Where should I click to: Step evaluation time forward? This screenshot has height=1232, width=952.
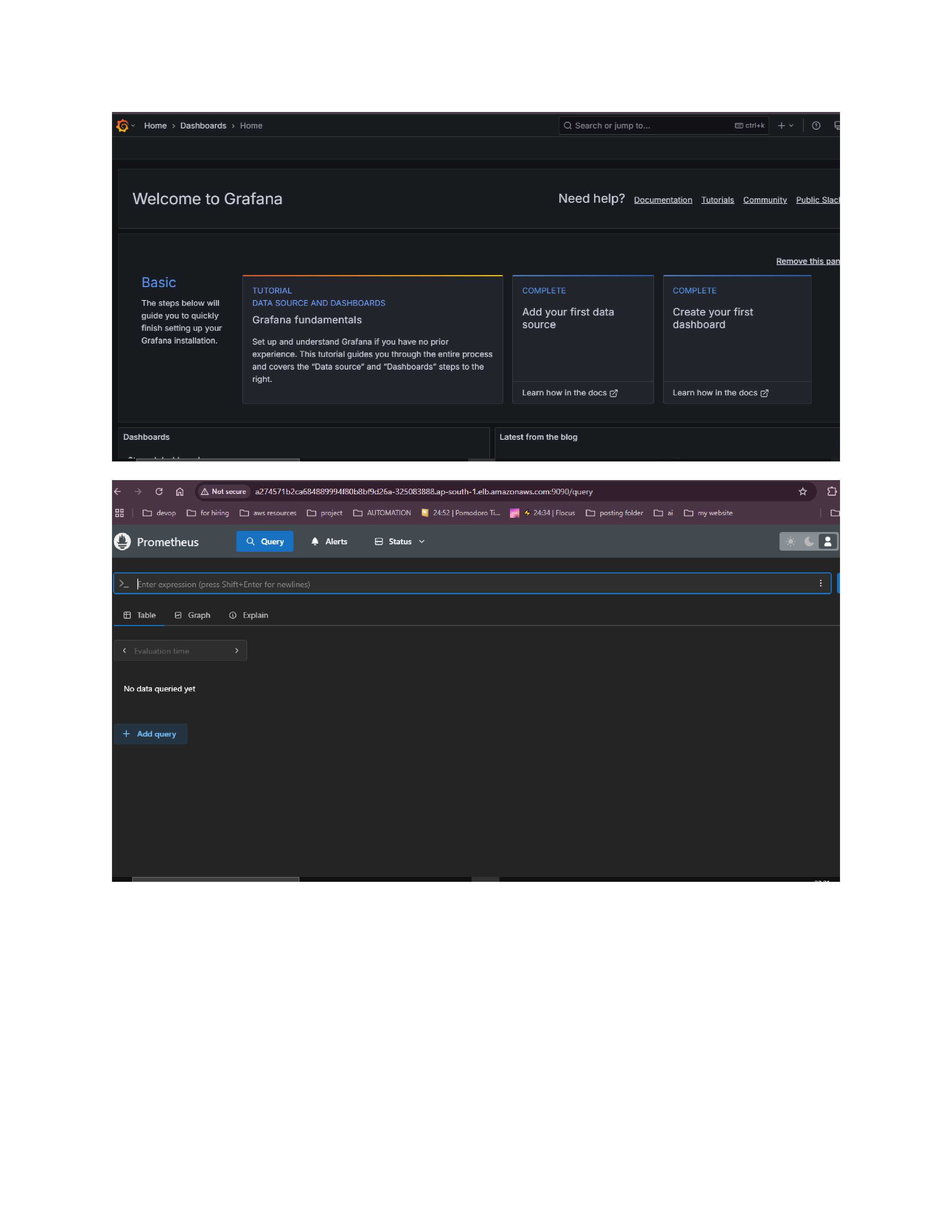coord(237,650)
